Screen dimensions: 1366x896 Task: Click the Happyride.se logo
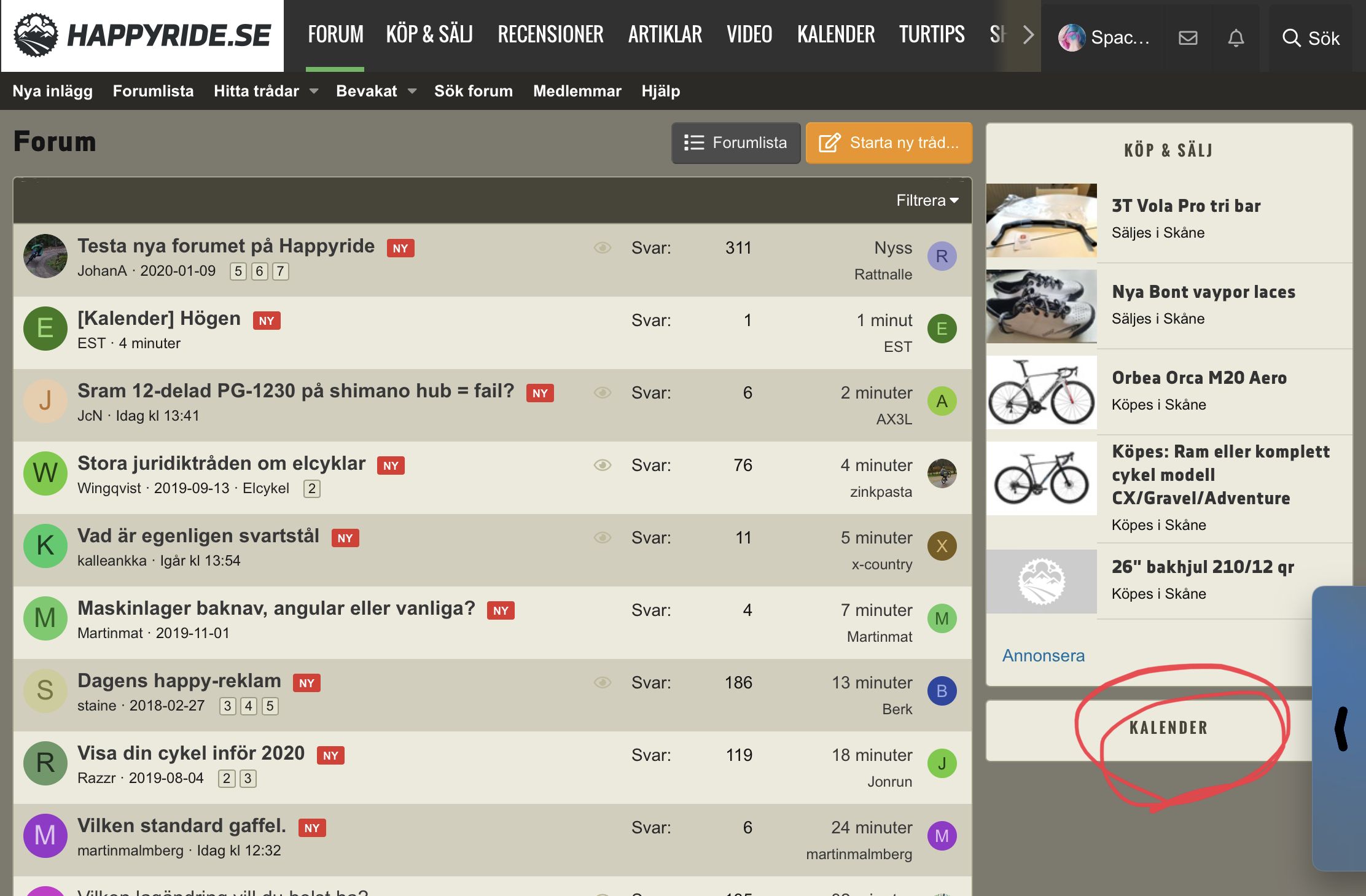click(142, 36)
